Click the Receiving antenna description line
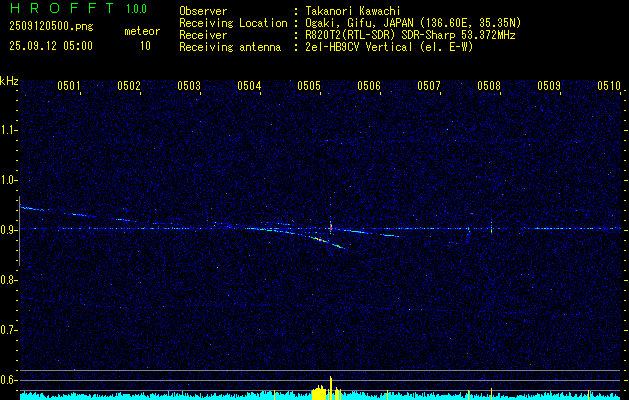This screenshot has width=629, height=400. point(326,47)
